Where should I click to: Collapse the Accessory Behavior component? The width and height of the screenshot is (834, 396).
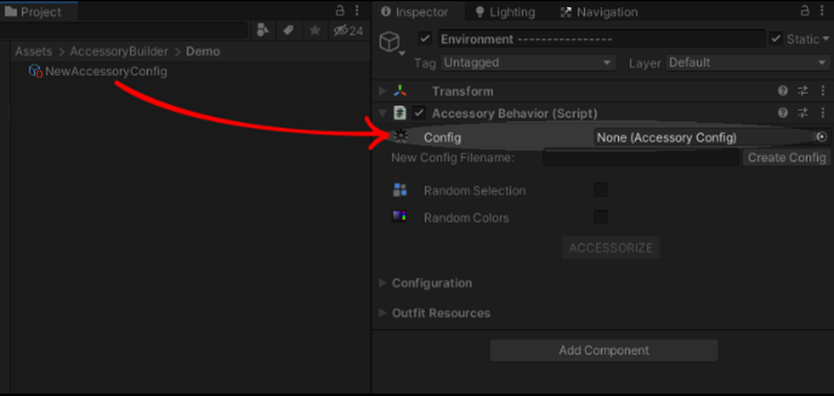click(382, 113)
